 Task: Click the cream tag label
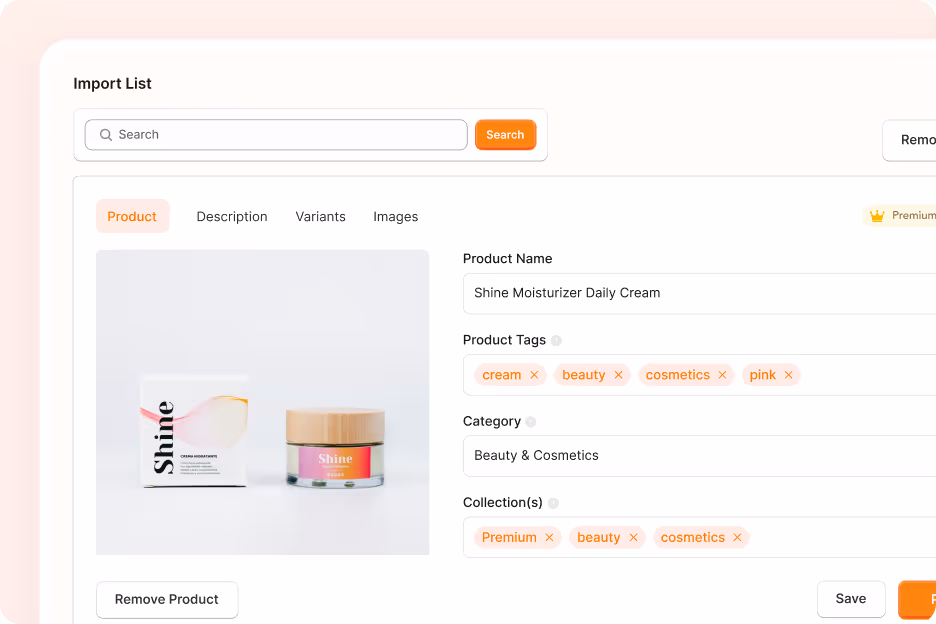[x=501, y=375]
